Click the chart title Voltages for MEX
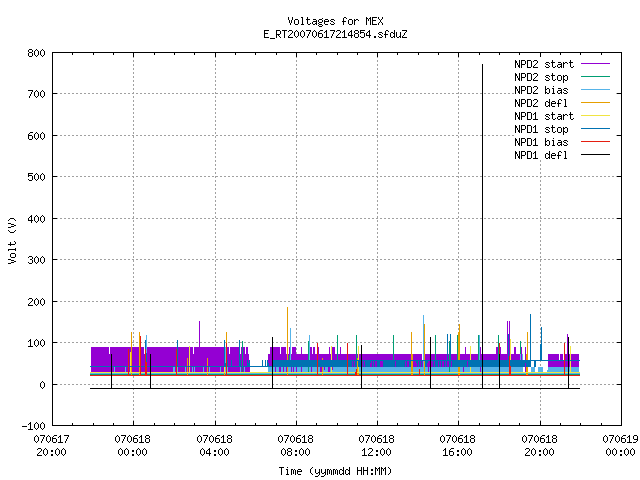 (x=335, y=21)
